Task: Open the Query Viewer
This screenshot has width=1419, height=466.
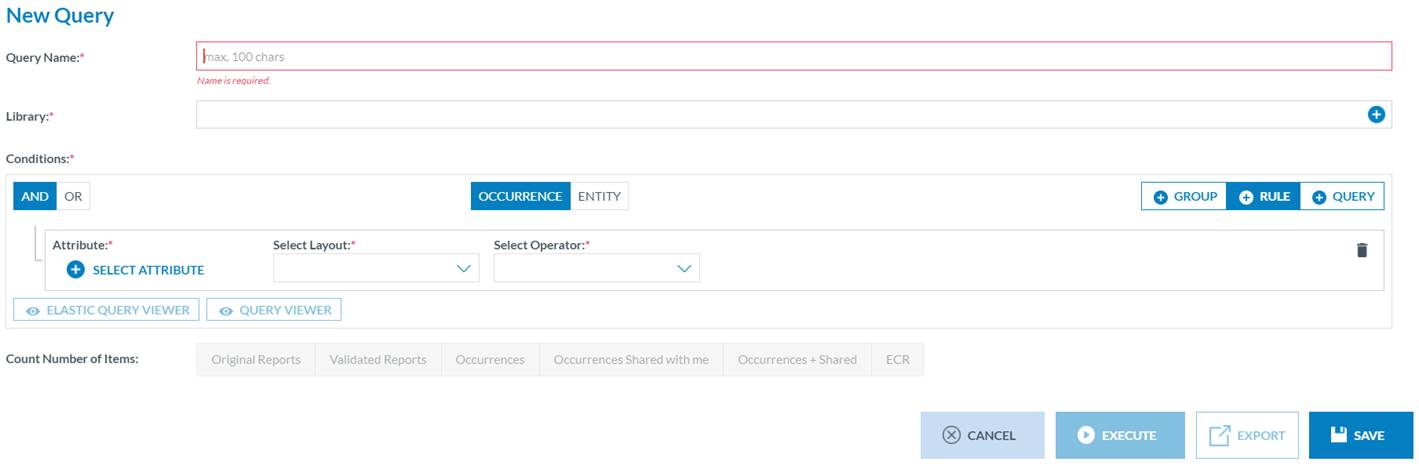Action: [274, 310]
